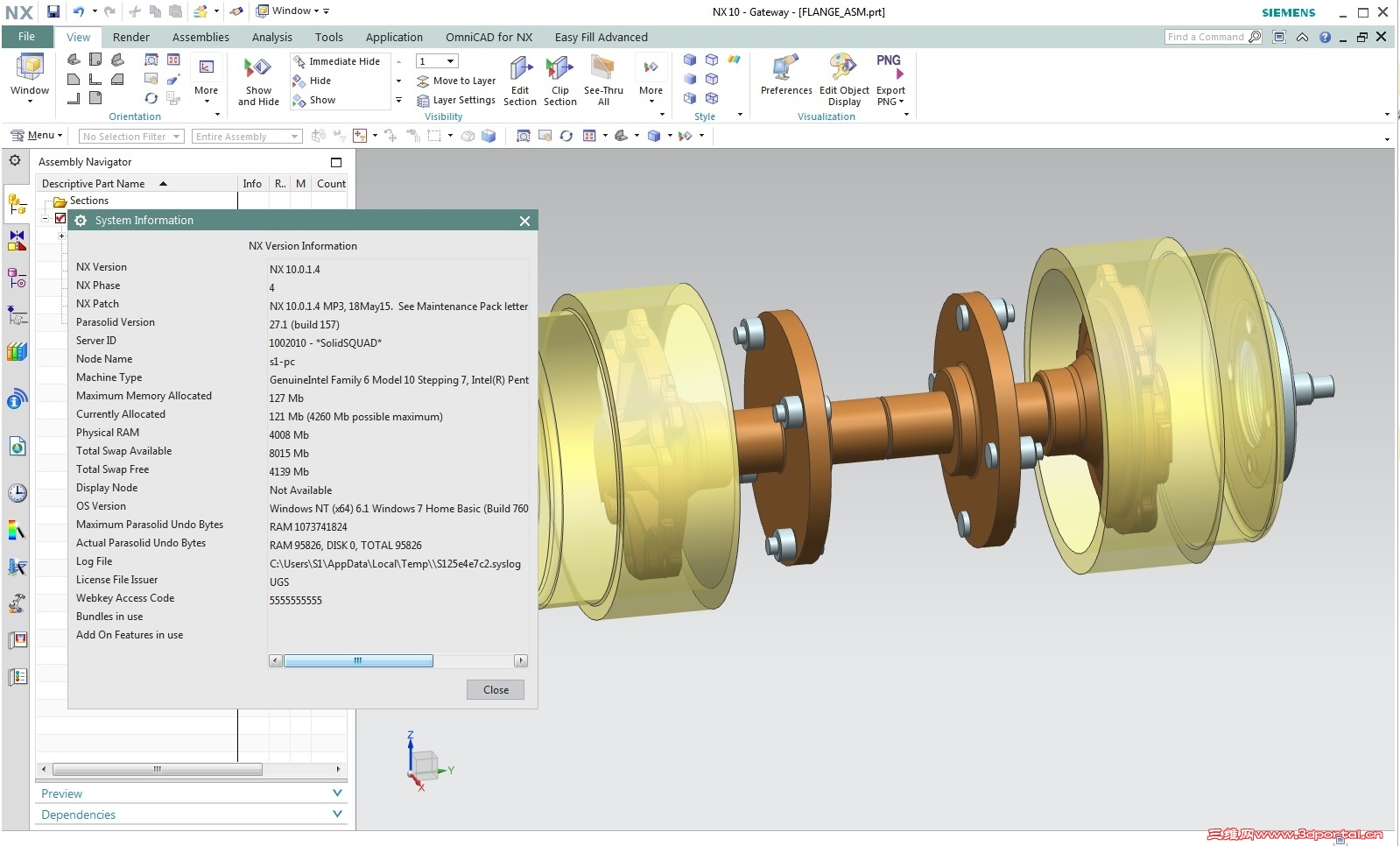Collapse the root assembly node in navigator

coord(46,218)
